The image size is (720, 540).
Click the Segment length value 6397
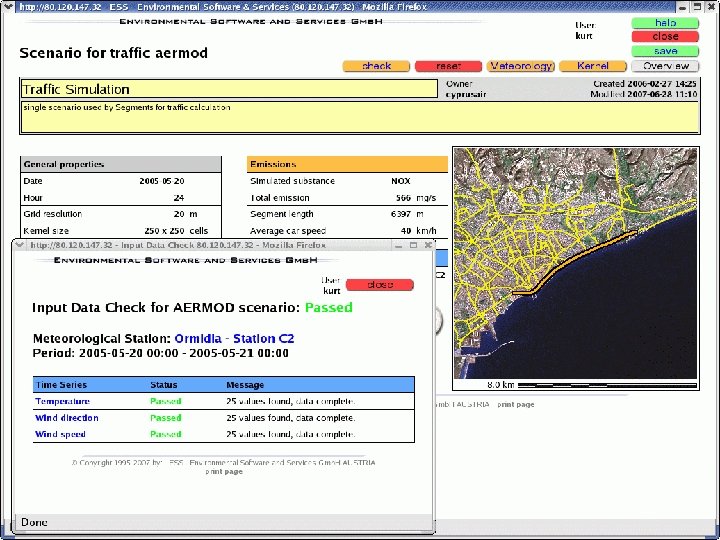401,214
